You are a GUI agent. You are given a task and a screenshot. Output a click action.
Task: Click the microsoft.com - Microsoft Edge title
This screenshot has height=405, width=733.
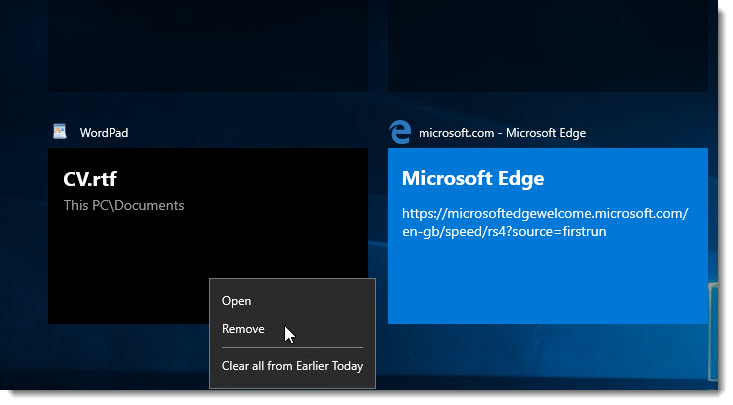[502, 133]
